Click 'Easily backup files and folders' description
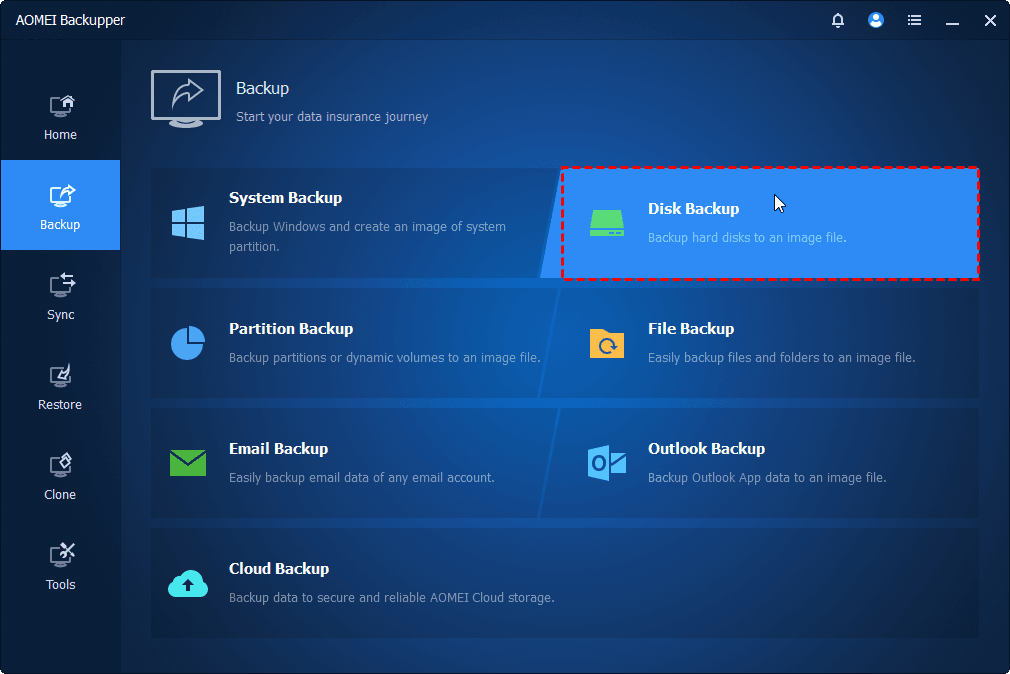 pyautogui.click(x=781, y=358)
